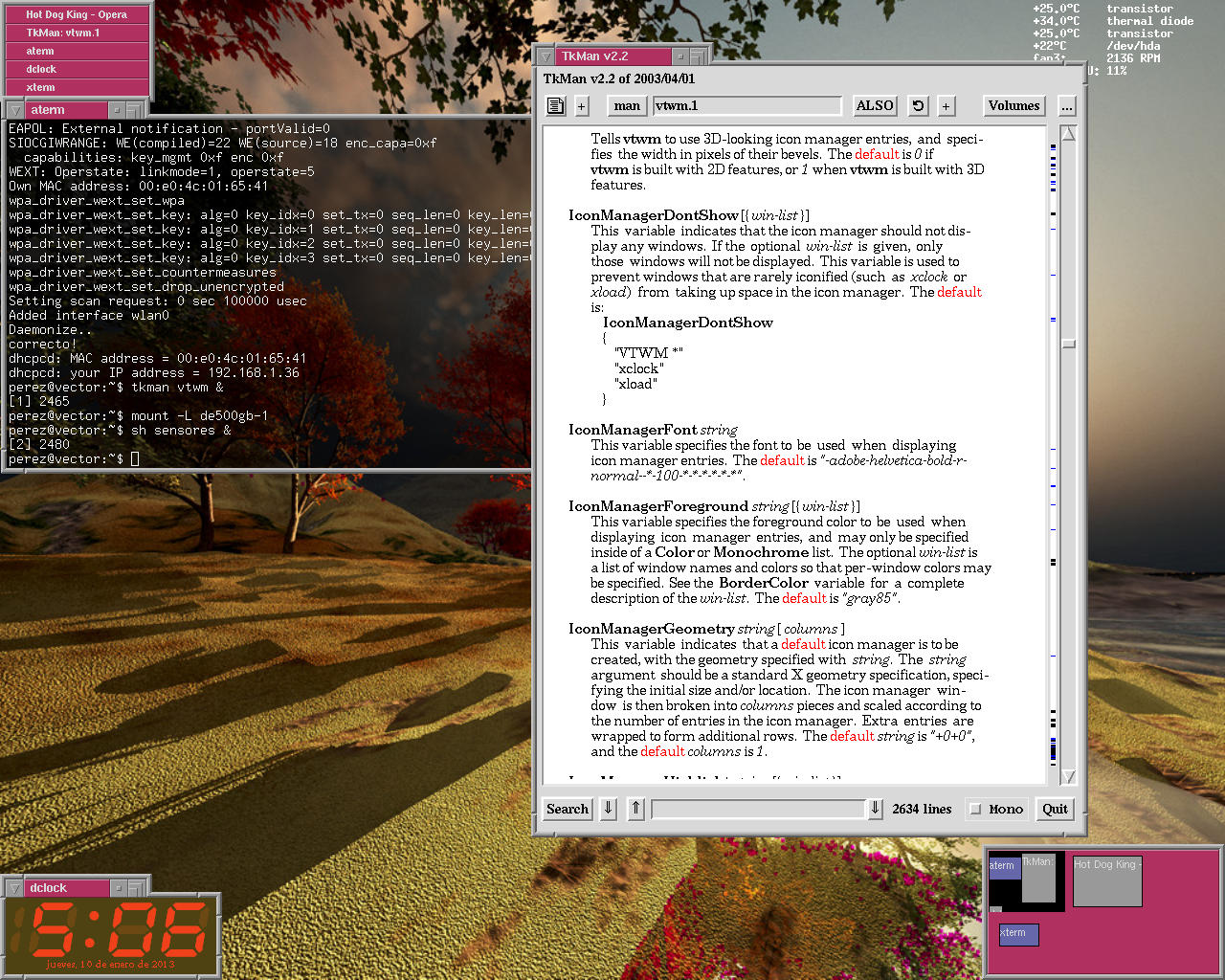The width and height of the screenshot is (1225, 980).
Task: Click the '2136 RPM' sensor reading
Action: (x=1133, y=58)
